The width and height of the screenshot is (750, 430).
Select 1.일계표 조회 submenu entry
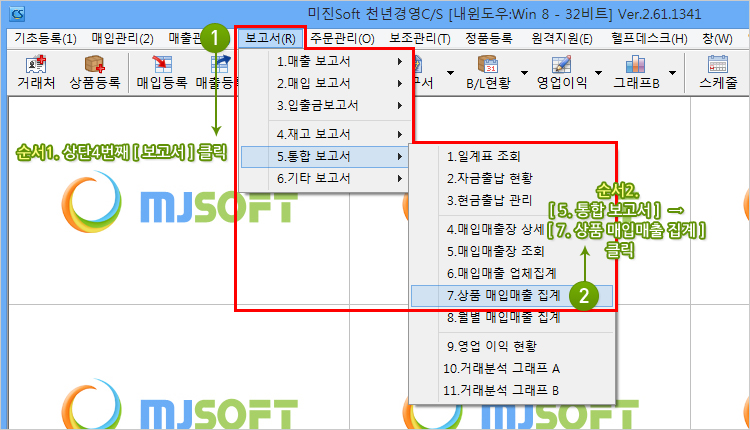(512, 156)
